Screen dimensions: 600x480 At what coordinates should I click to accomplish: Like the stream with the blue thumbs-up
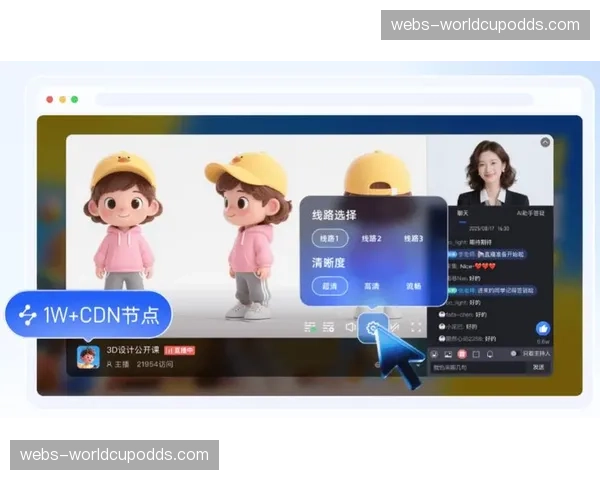click(x=543, y=328)
